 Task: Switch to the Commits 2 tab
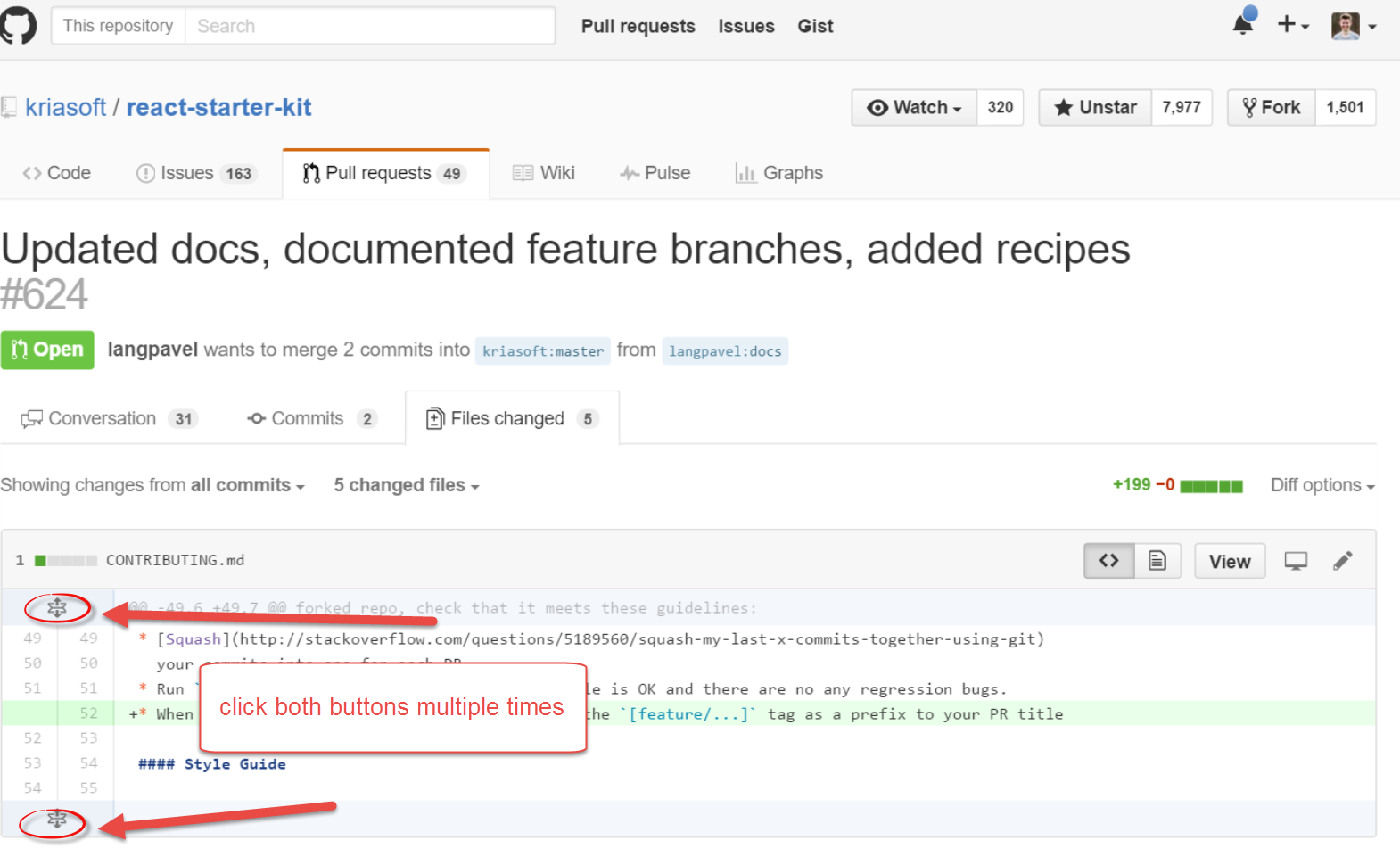pyautogui.click(x=312, y=419)
